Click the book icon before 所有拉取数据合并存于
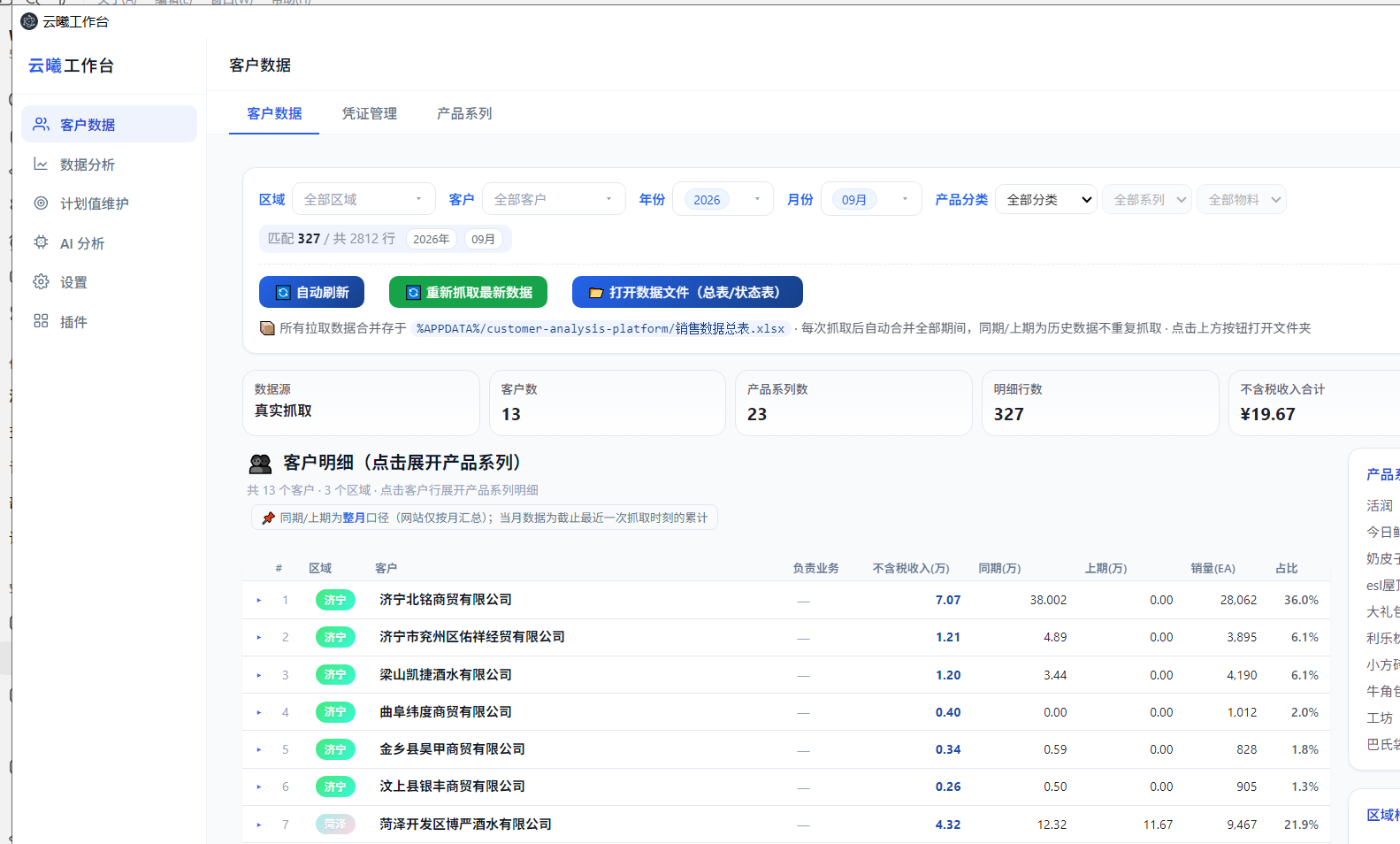 267,328
